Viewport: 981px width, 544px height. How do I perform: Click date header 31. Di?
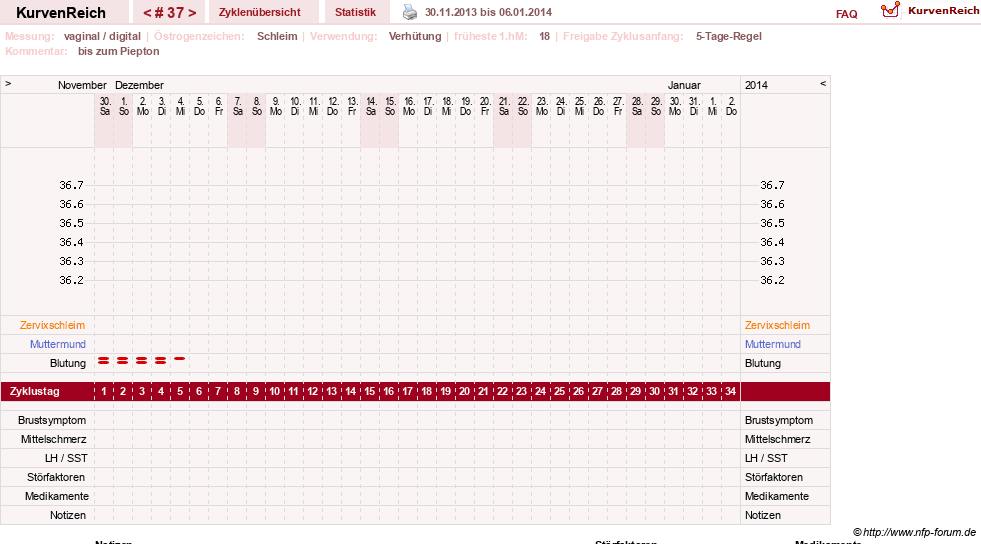[693, 106]
